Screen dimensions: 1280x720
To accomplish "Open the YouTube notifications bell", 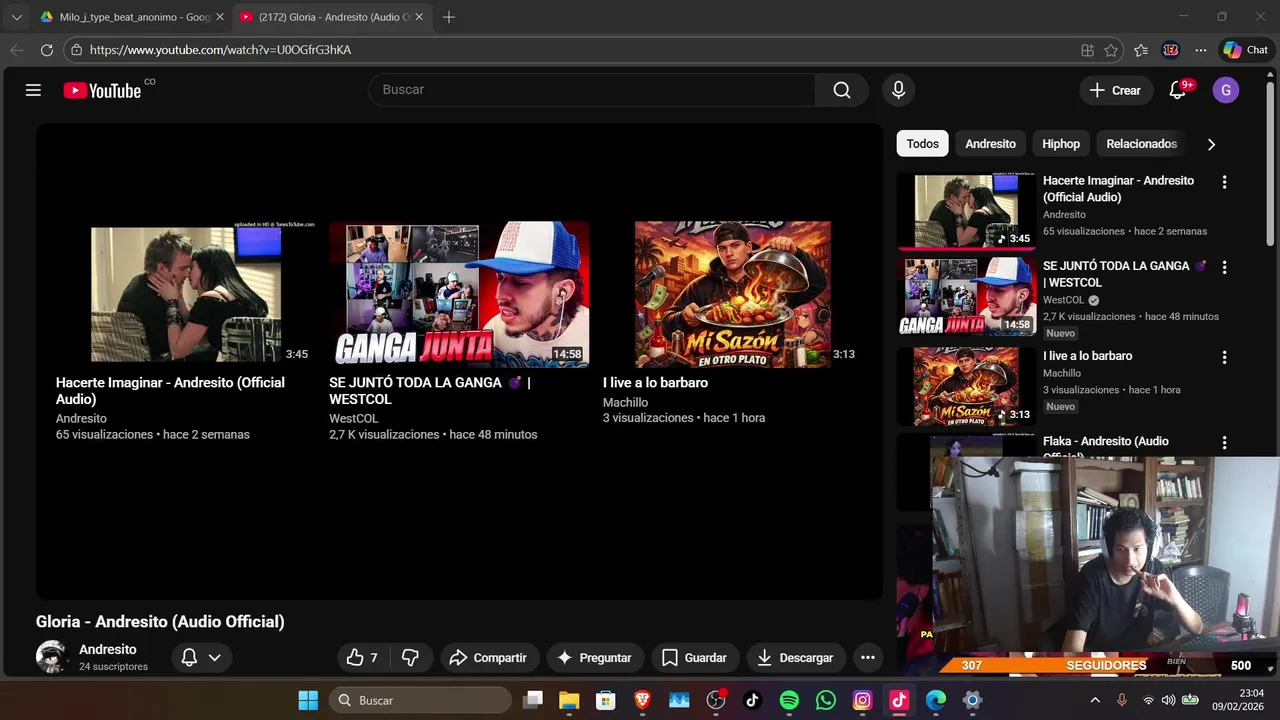I will 1177,90.
